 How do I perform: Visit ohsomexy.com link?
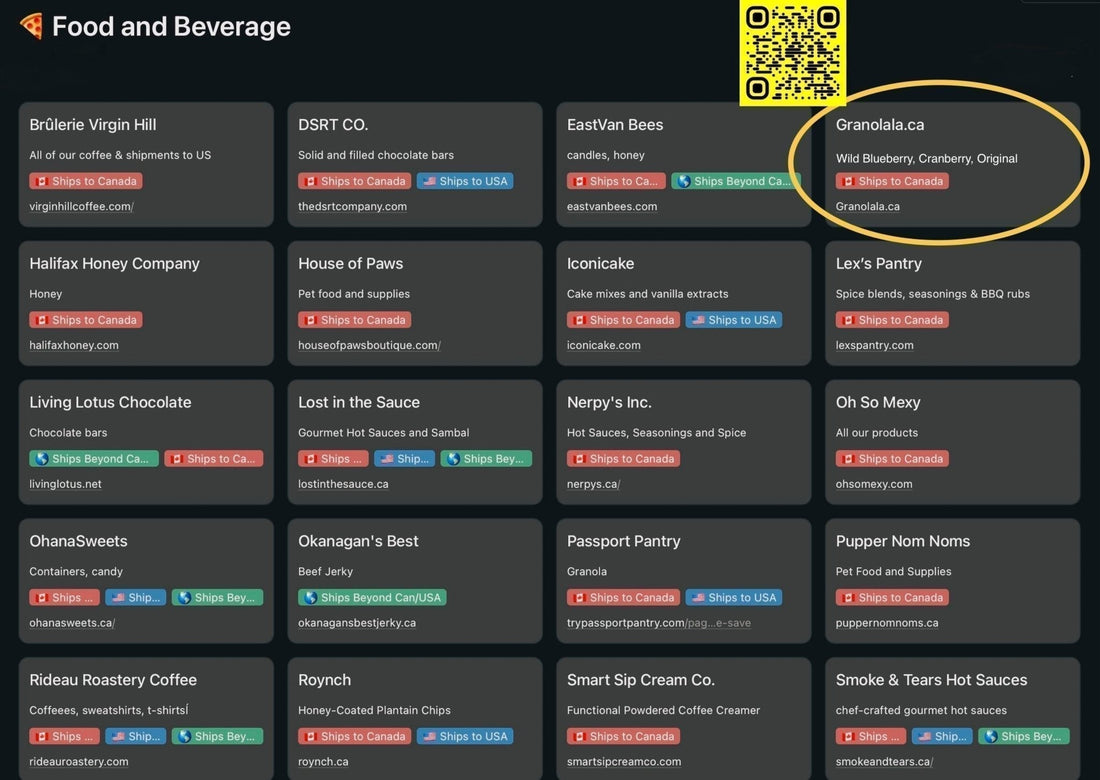click(873, 484)
